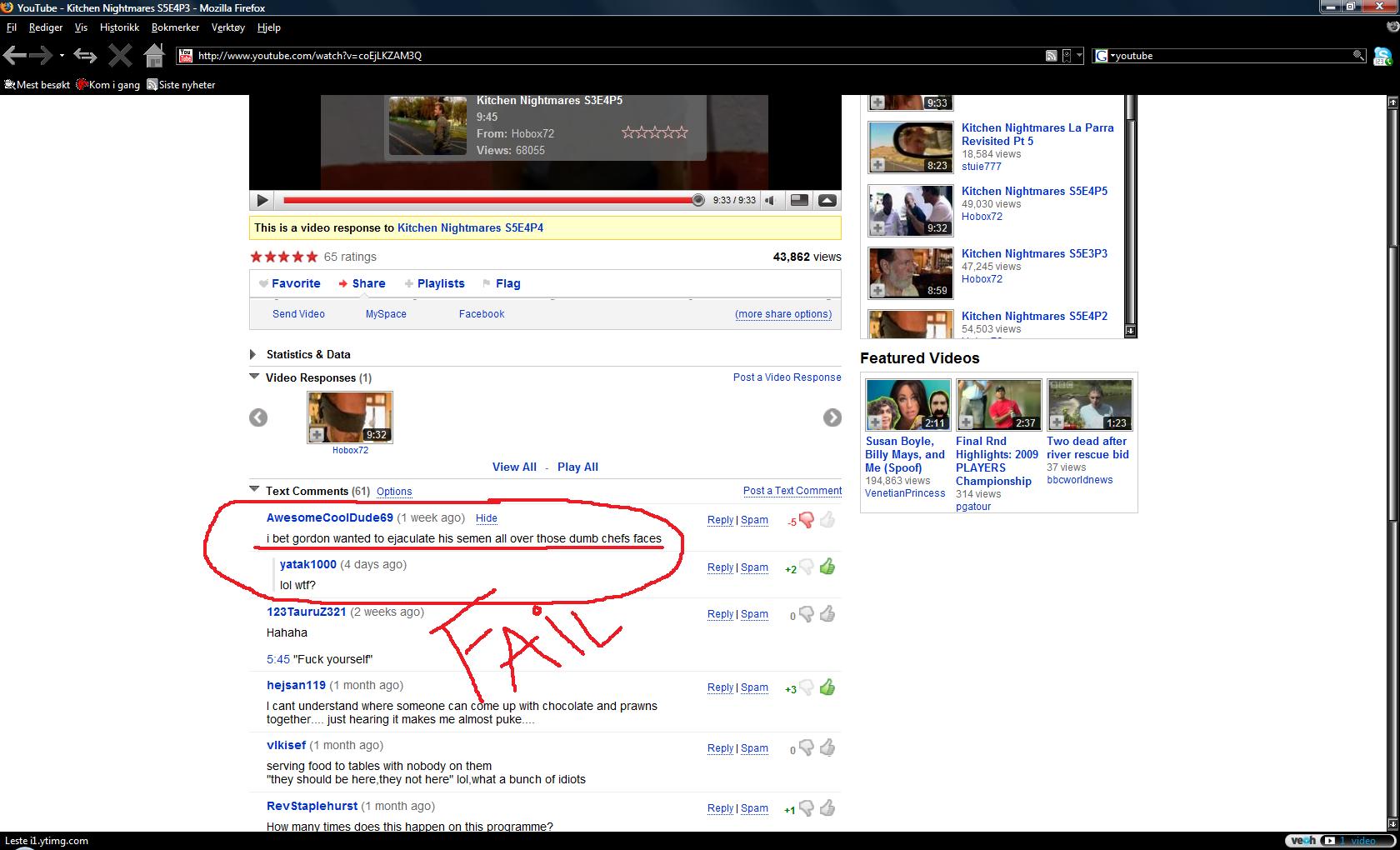Screen dimensions: 1400x850
Task: Thumbs down 123TauruZ321's comment
Action: [x=806, y=614]
